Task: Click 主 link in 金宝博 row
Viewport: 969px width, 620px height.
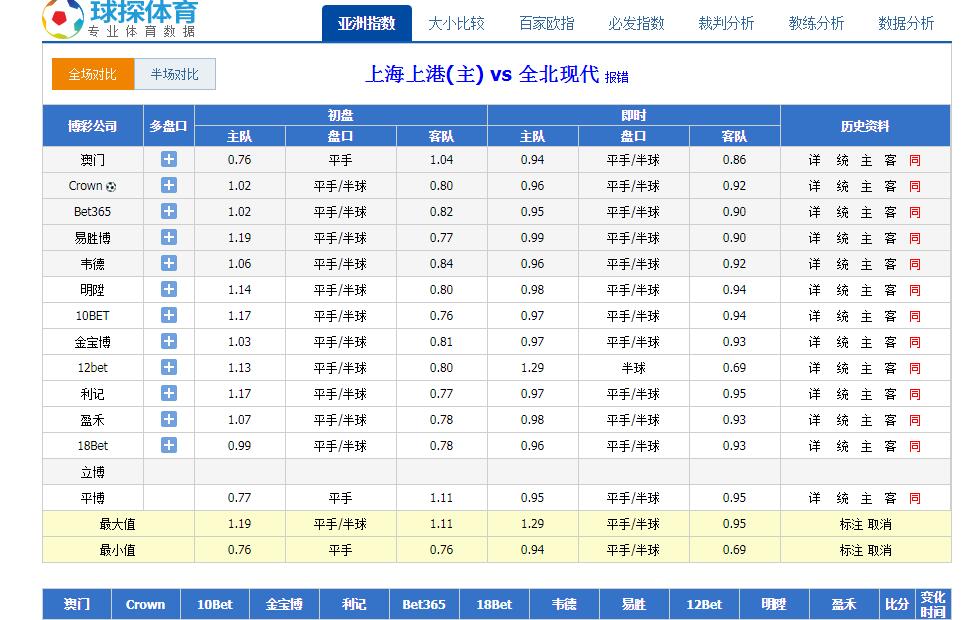Action: (866, 342)
